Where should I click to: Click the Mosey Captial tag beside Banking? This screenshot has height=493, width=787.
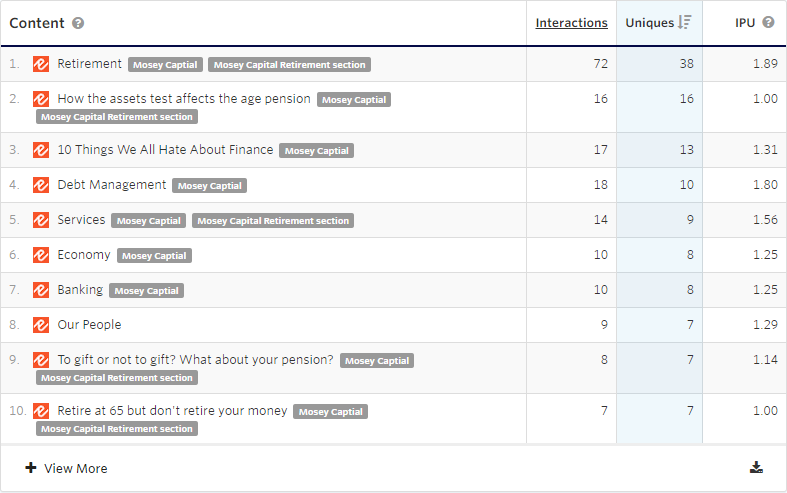147,291
